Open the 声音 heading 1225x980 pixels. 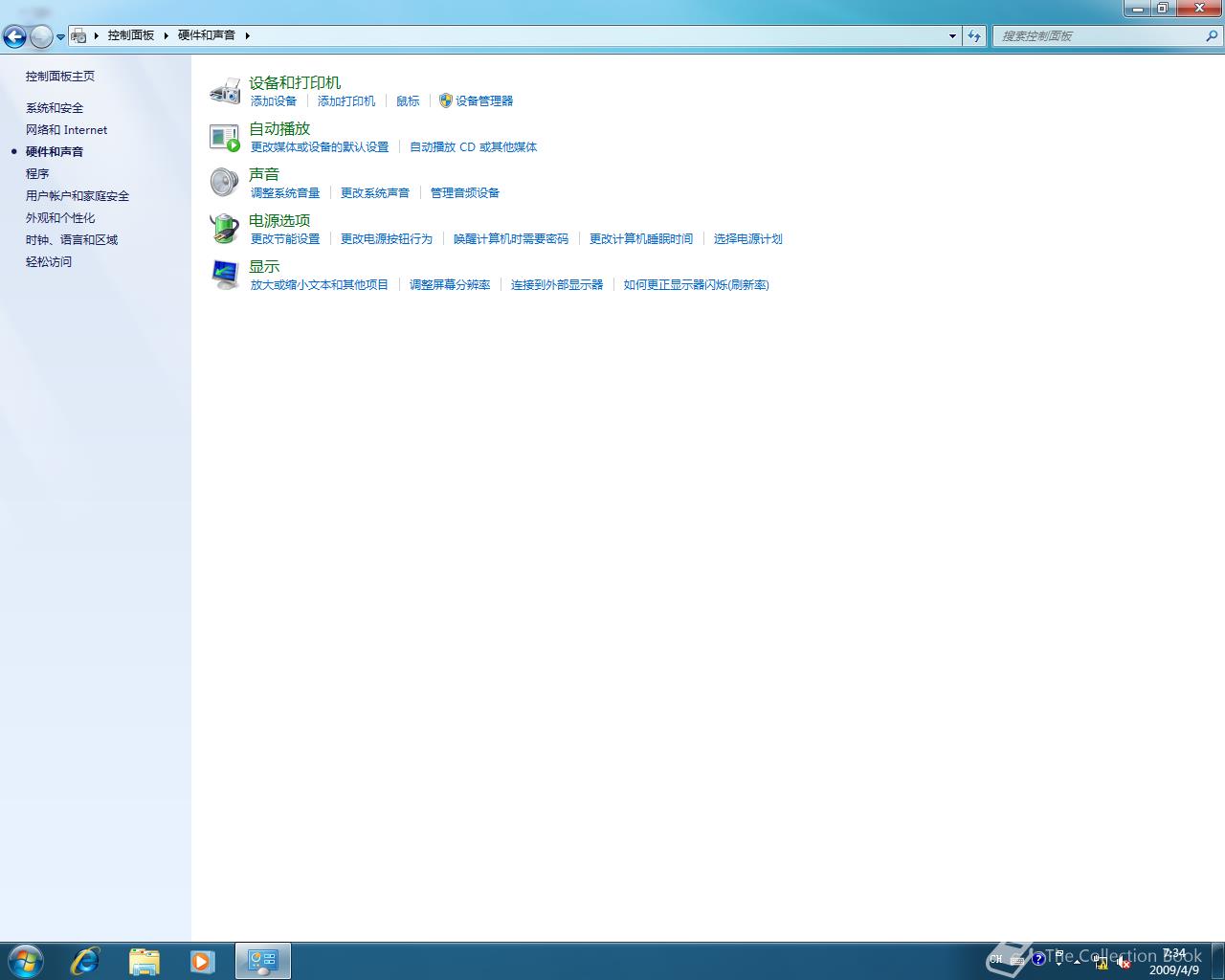[x=264, y=175]
